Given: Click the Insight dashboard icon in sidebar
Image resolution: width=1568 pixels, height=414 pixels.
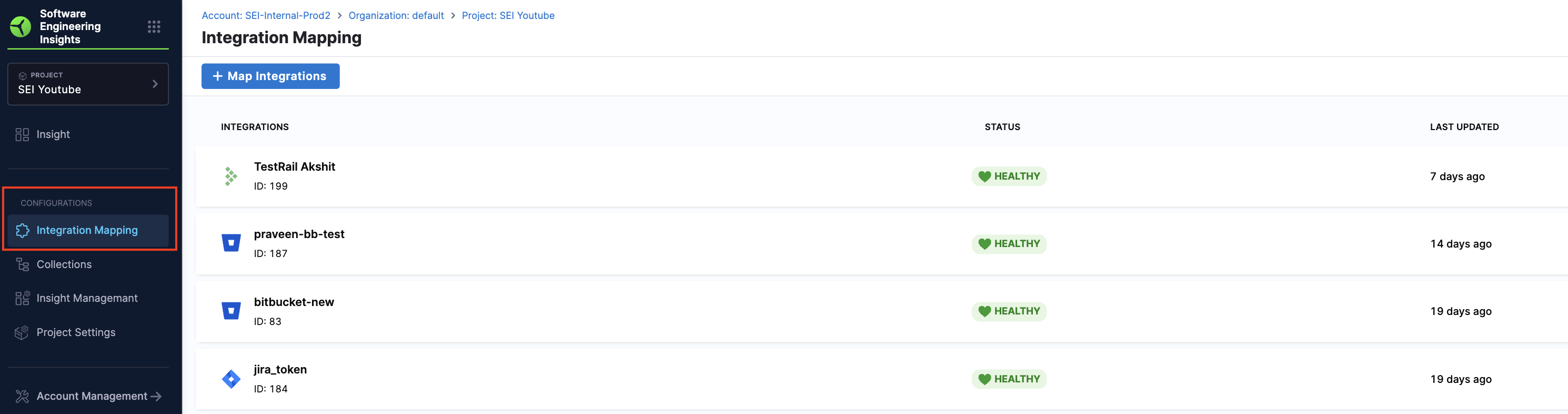Looking at the screenshot, I should point(22,135).
